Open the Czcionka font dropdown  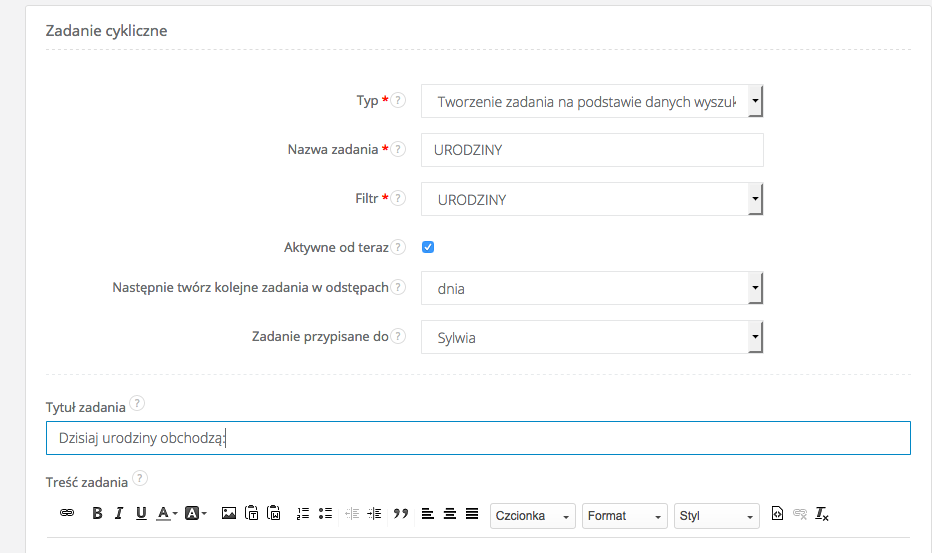(x=533, y=516)
